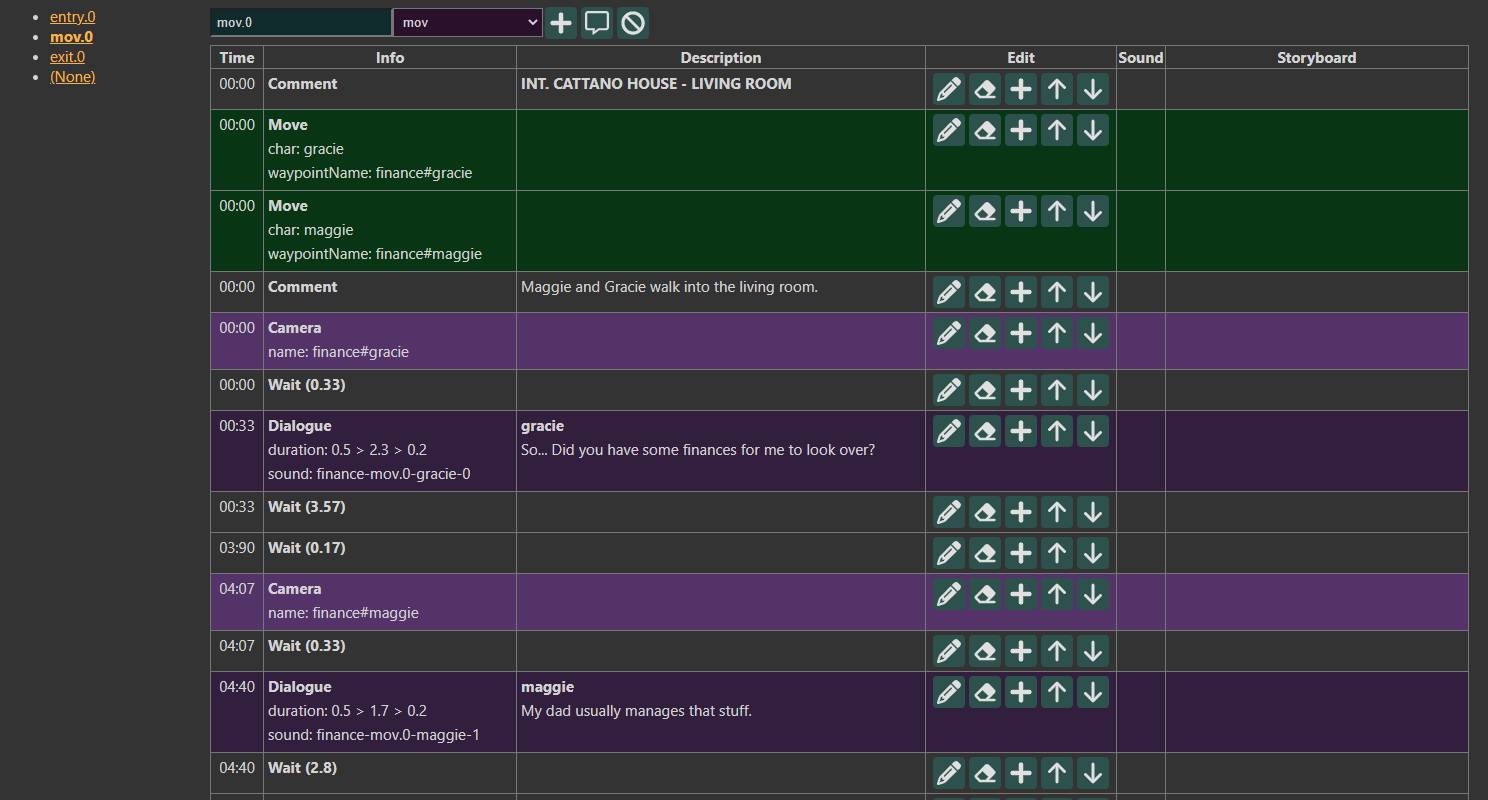Open the entry.0 link in sidebar
1488x800 pixels.
(73, 17)
